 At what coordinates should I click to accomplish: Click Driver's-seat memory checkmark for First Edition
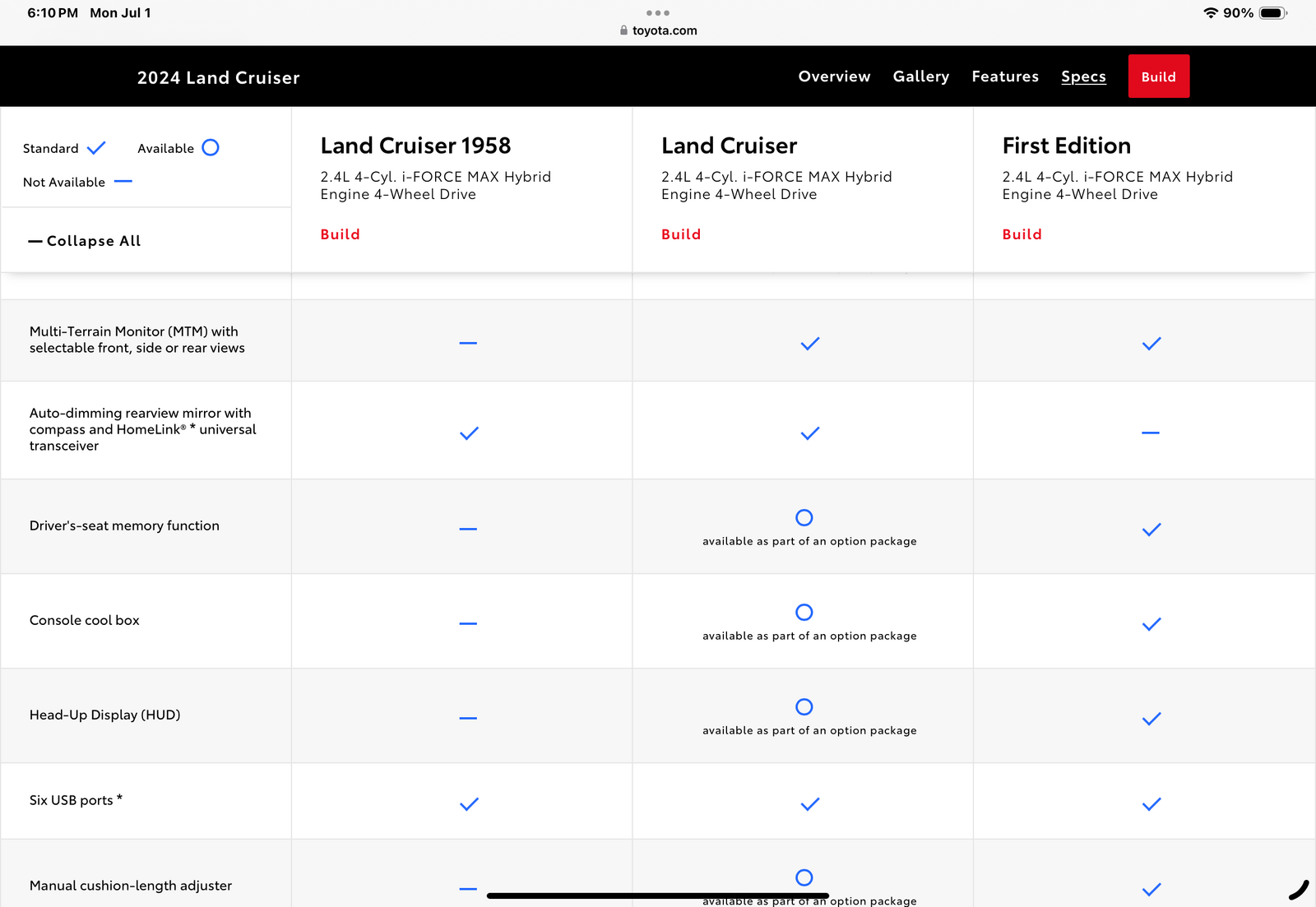pos(1151,530)
